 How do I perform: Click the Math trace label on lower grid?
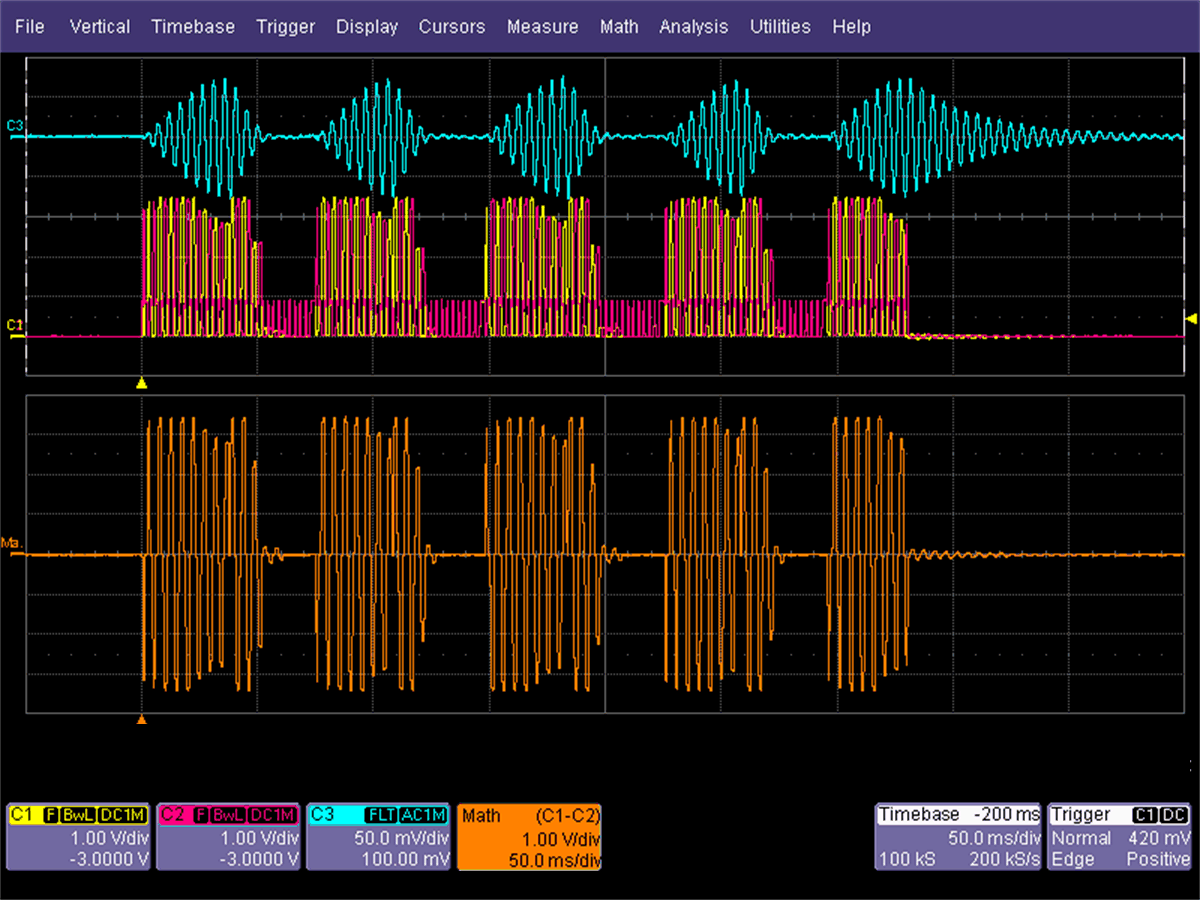(14, 543)
